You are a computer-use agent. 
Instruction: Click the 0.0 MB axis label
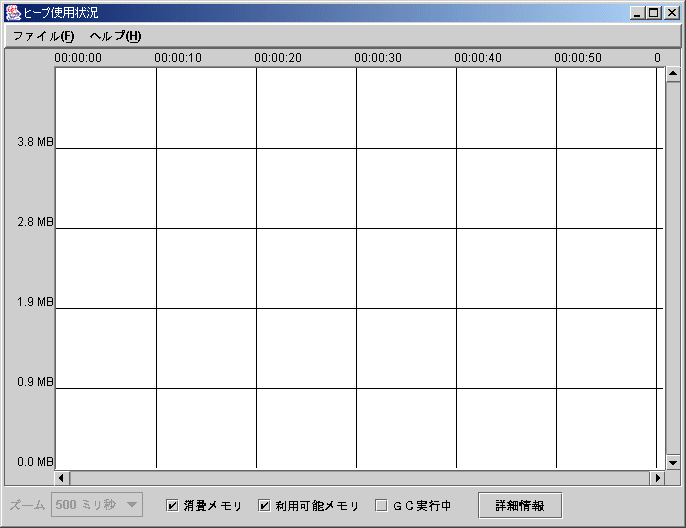[x=35, y=462]
